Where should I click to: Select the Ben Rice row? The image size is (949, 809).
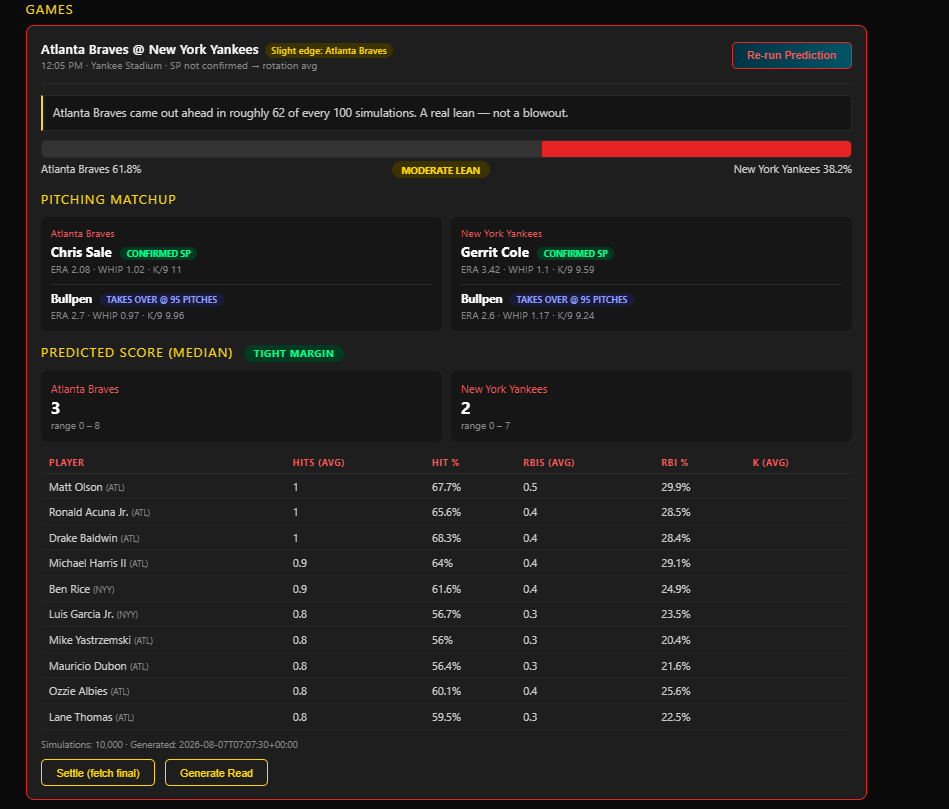pos(446,589)
